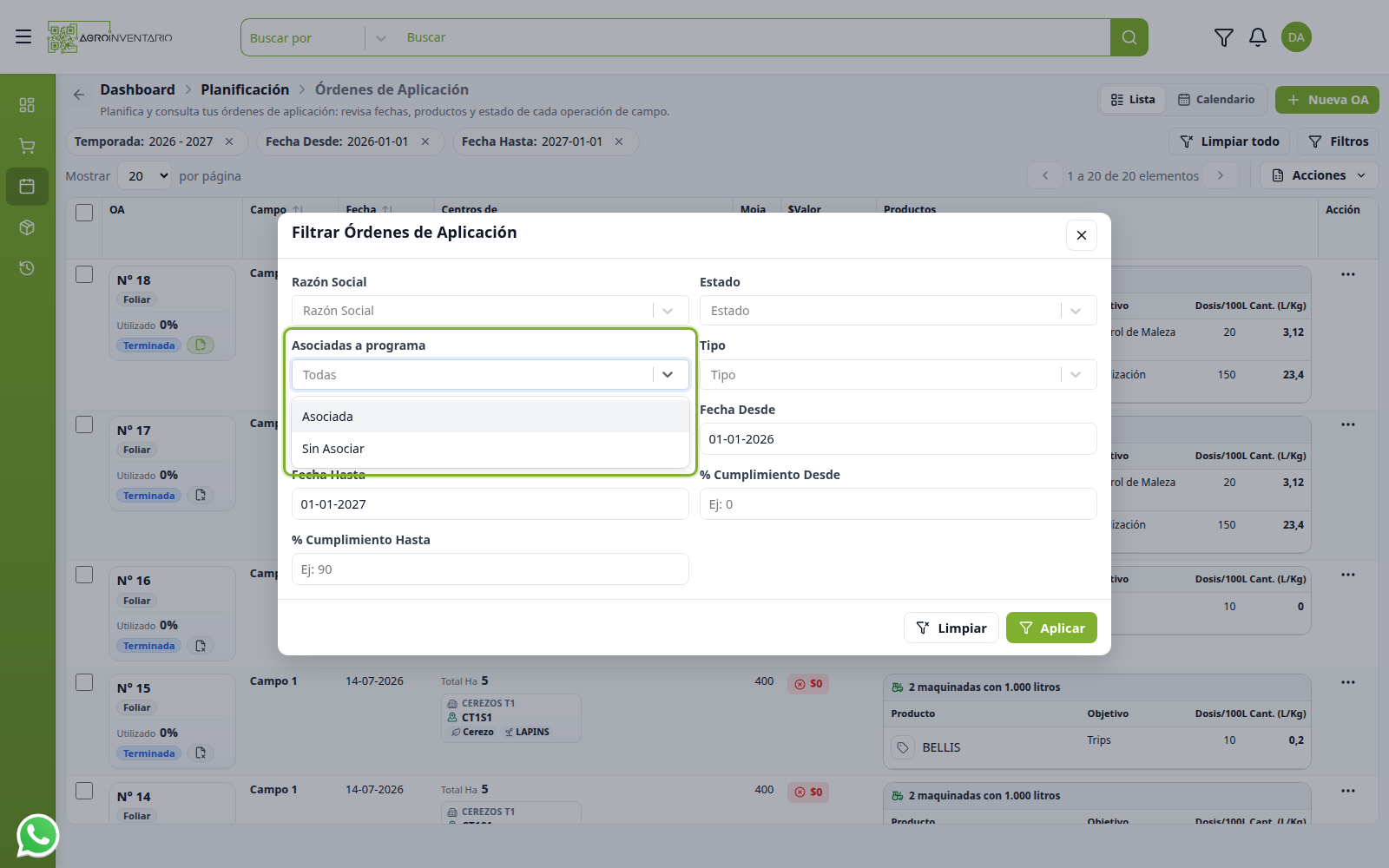
Task: Open DA user avatar menu
Action: click(x=1296, y=37)
